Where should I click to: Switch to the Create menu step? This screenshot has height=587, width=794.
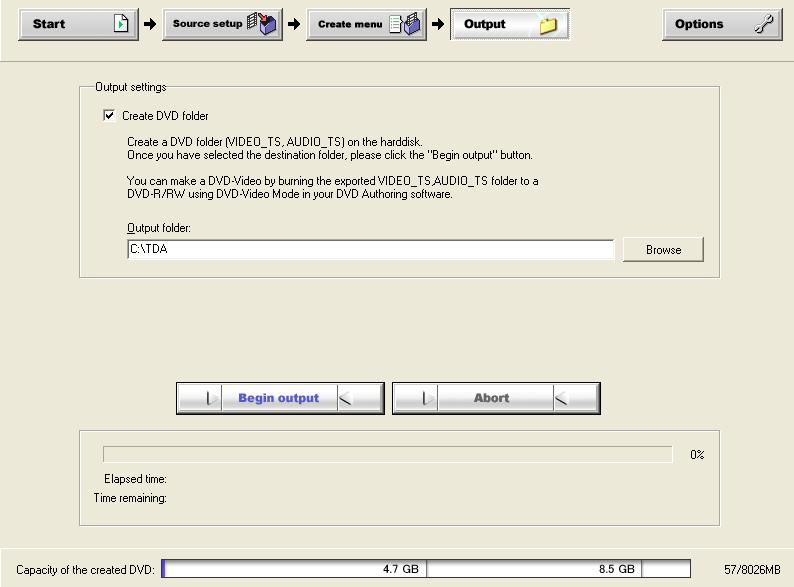(367, 24)
